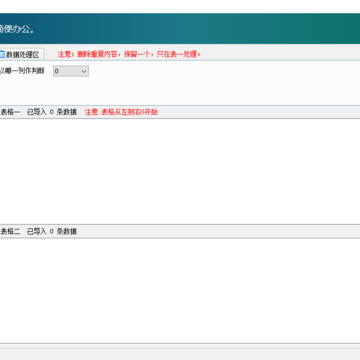Image resolution: width=360 pixels, height=360 pixels.
Task: Switch to the 数据处理区 tab
Action: 21,54
